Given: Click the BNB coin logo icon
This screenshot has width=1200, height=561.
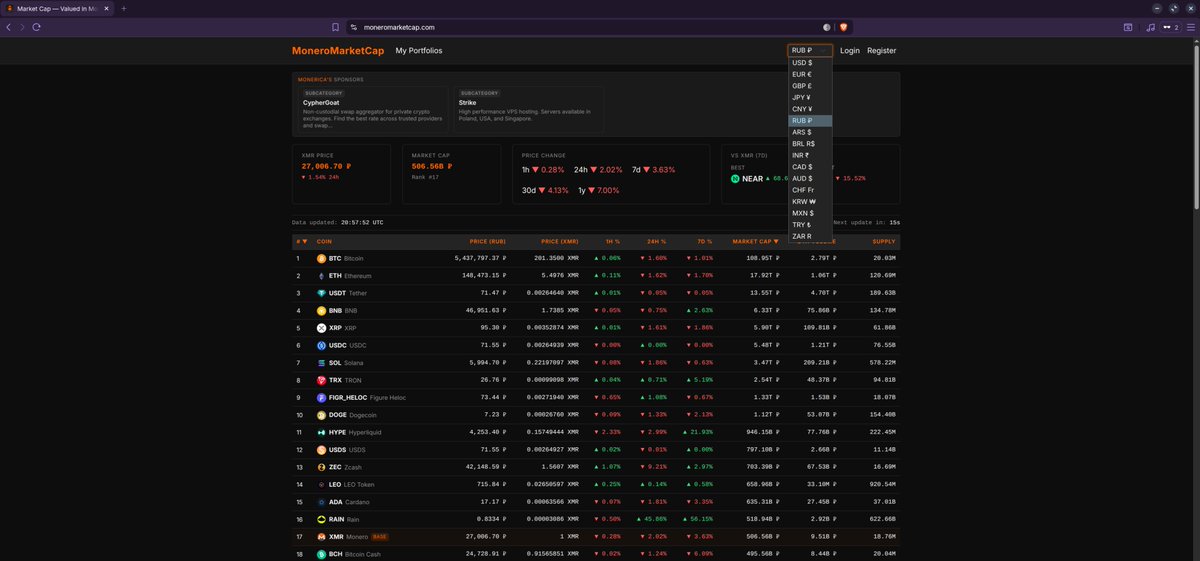Looking at the screenshot, I should tap(321, 310).
